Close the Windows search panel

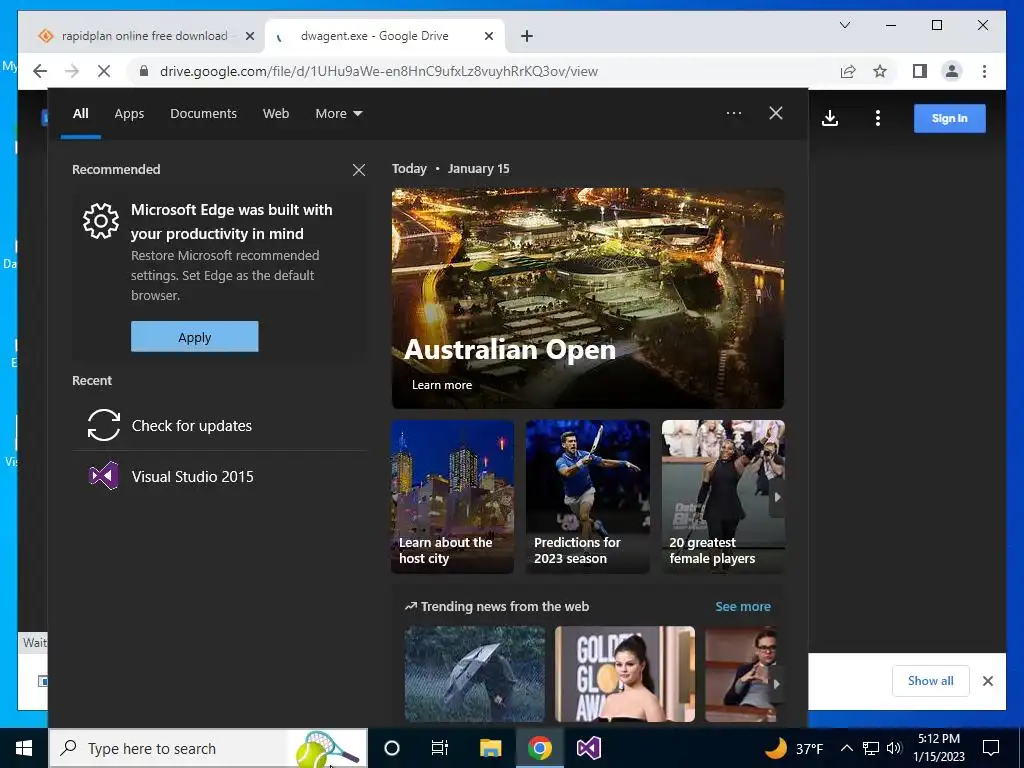coord(776,113)
